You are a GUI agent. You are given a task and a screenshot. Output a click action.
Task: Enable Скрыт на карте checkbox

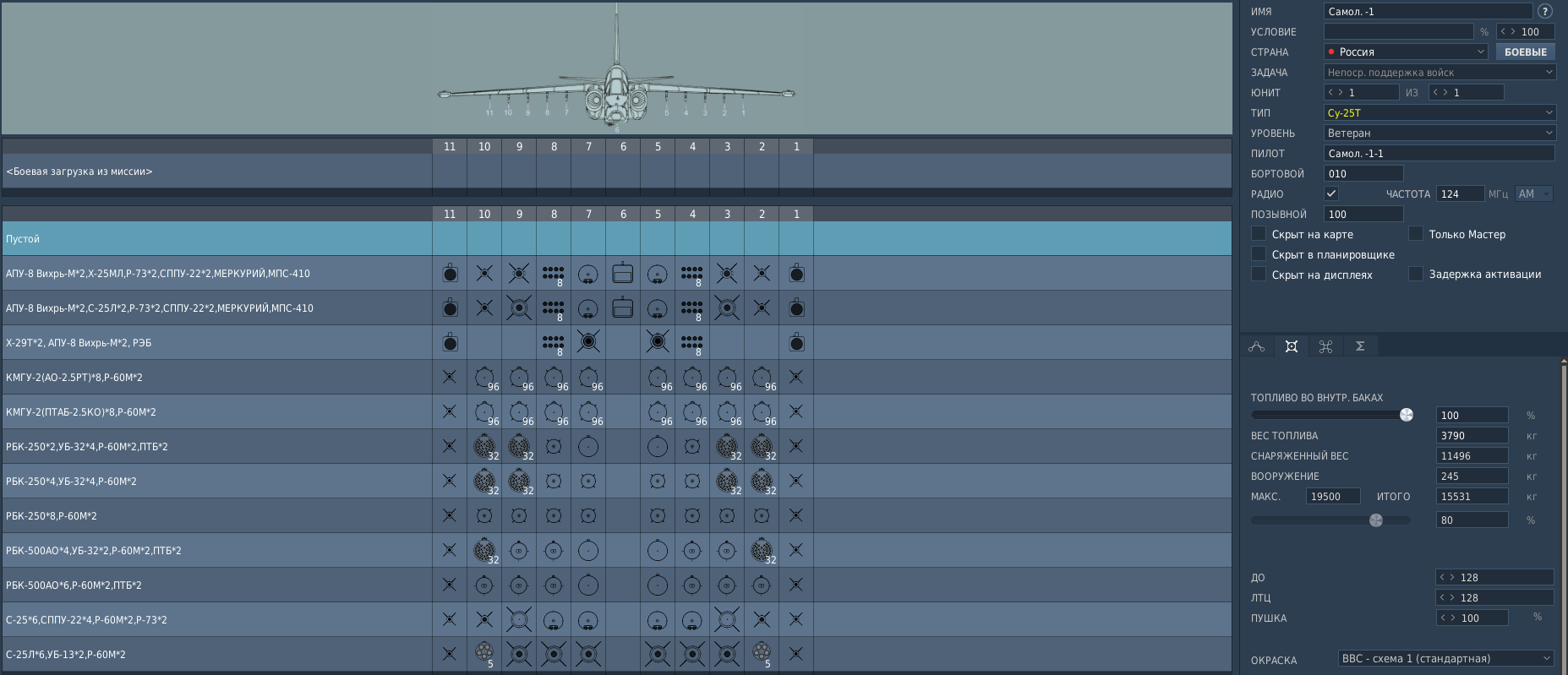click(1259, 234)
